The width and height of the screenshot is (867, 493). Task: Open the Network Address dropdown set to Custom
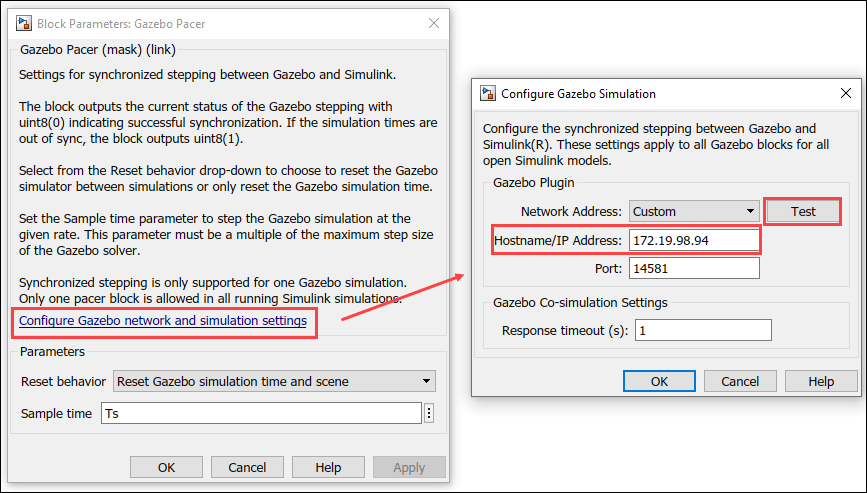692,211
